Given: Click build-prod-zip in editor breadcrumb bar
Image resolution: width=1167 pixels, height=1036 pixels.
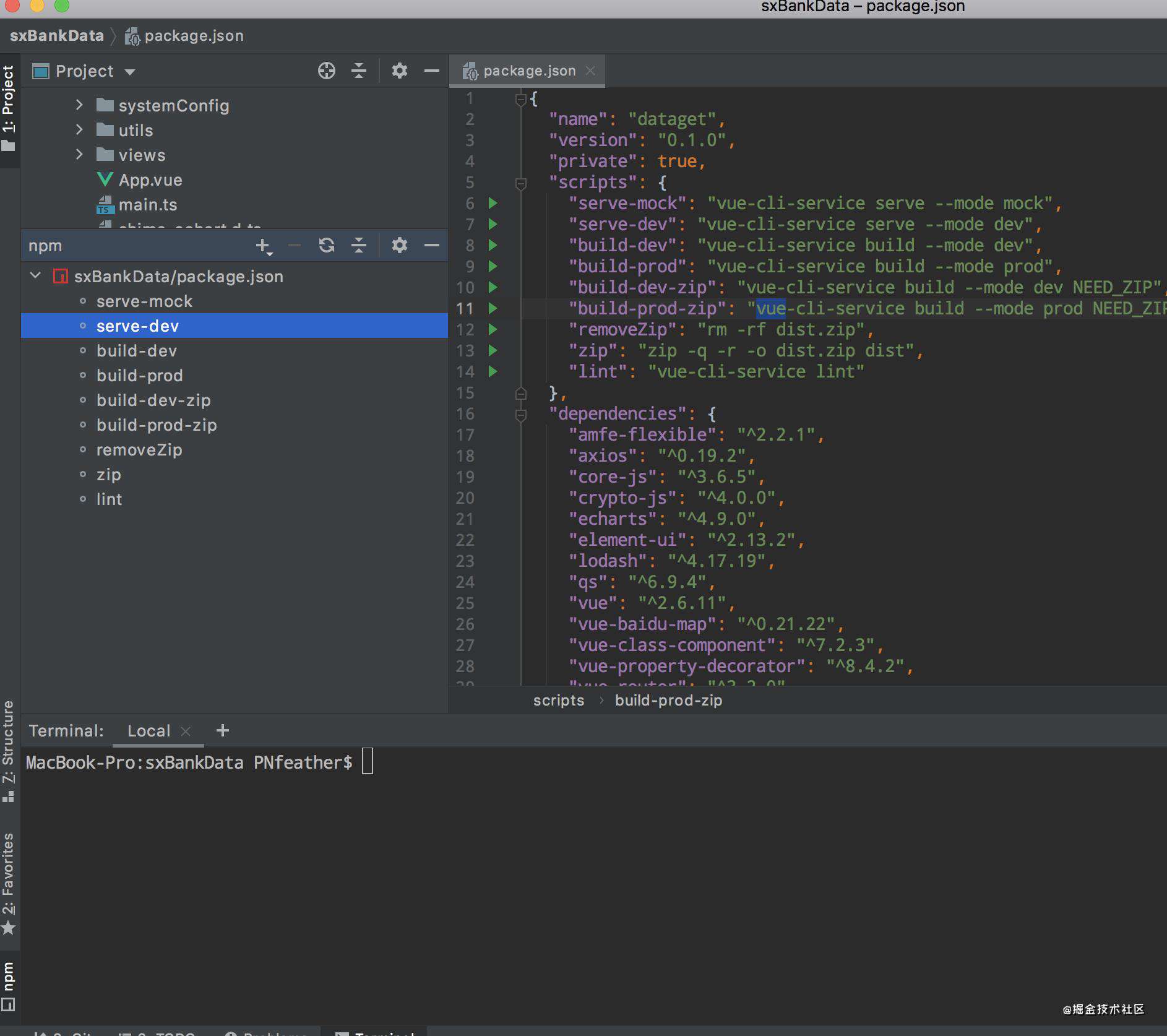Looking at the screenshot, I should pyautogui.click(x=668, y=700).
